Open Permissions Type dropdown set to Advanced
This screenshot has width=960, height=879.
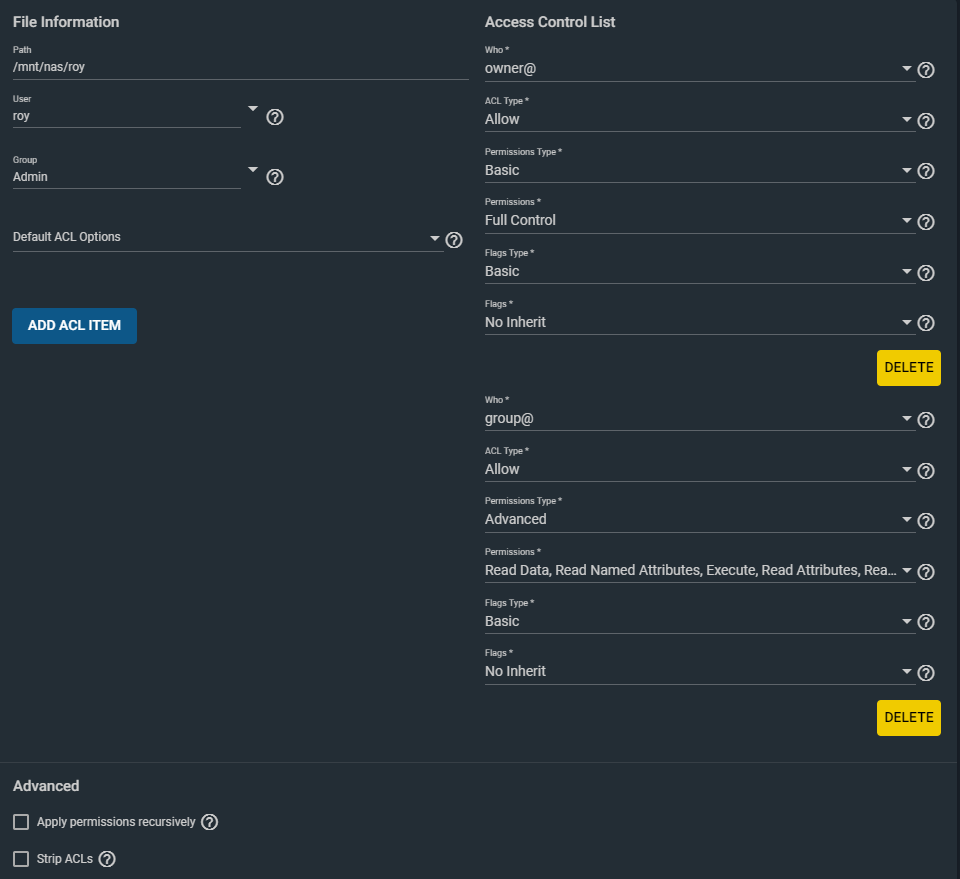pyautogui.click(x=699, y=519)
